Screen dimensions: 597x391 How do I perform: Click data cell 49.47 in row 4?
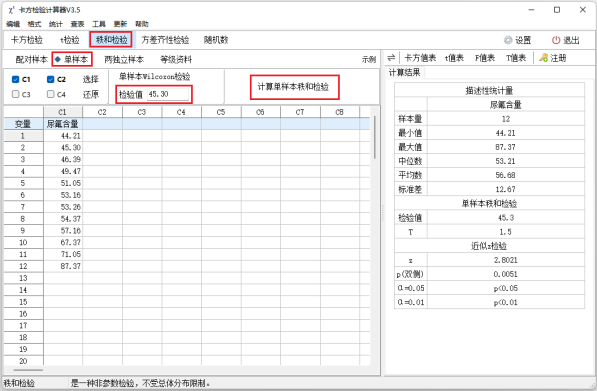click(63, 171)
